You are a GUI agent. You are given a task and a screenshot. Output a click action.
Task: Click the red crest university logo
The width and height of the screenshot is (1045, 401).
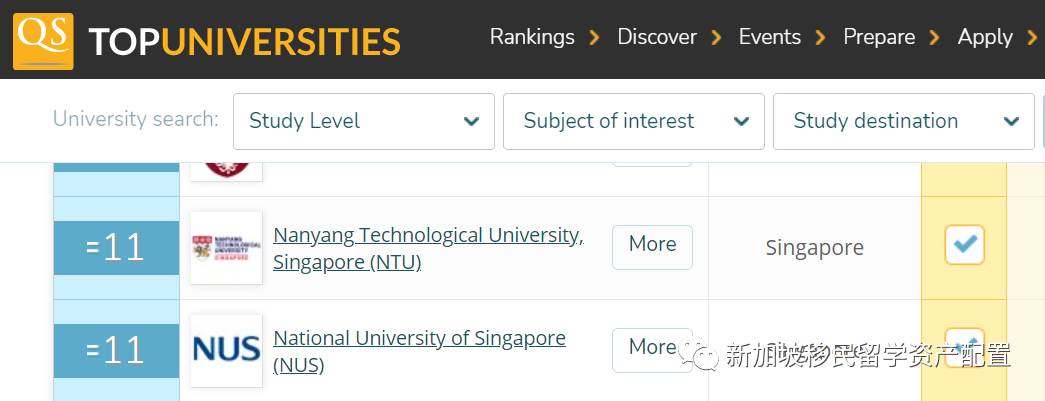226,166
